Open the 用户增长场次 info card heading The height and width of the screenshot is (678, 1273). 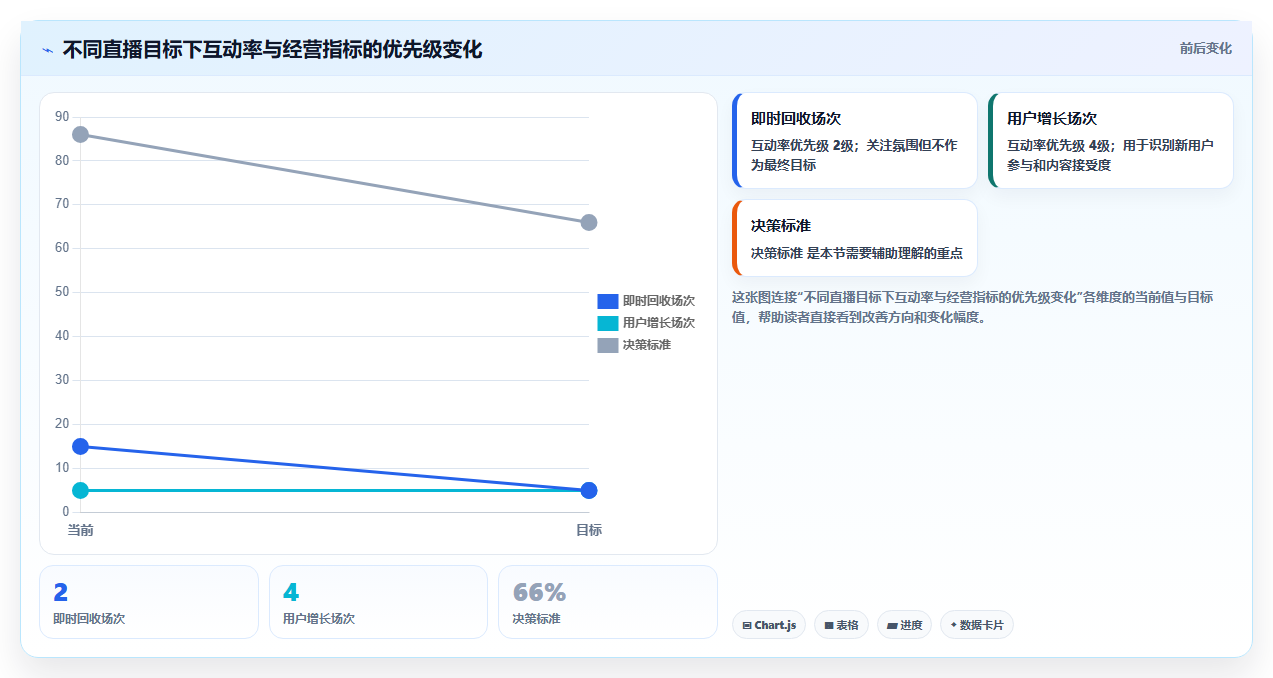(x=1052, y=119)
